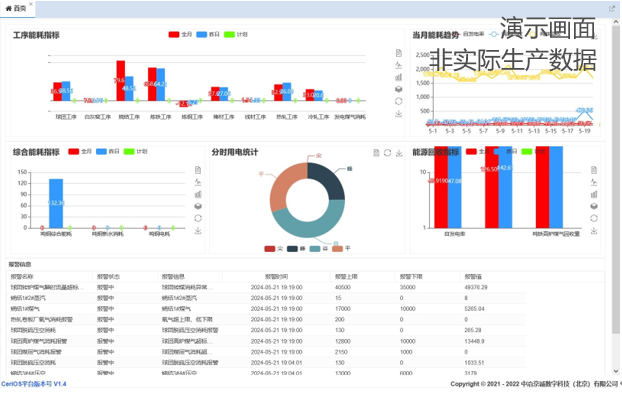Toggle blue line legend in 当月能耗趋势
The width and height of the screenshot is (622, 394).
point(494,34)
